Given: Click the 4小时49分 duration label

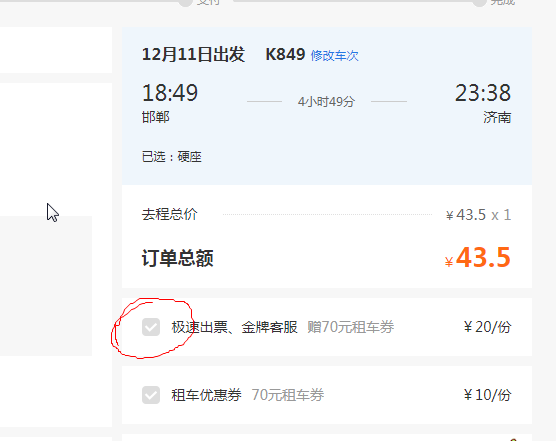Looking at the screenshot, I should (326, 102).
